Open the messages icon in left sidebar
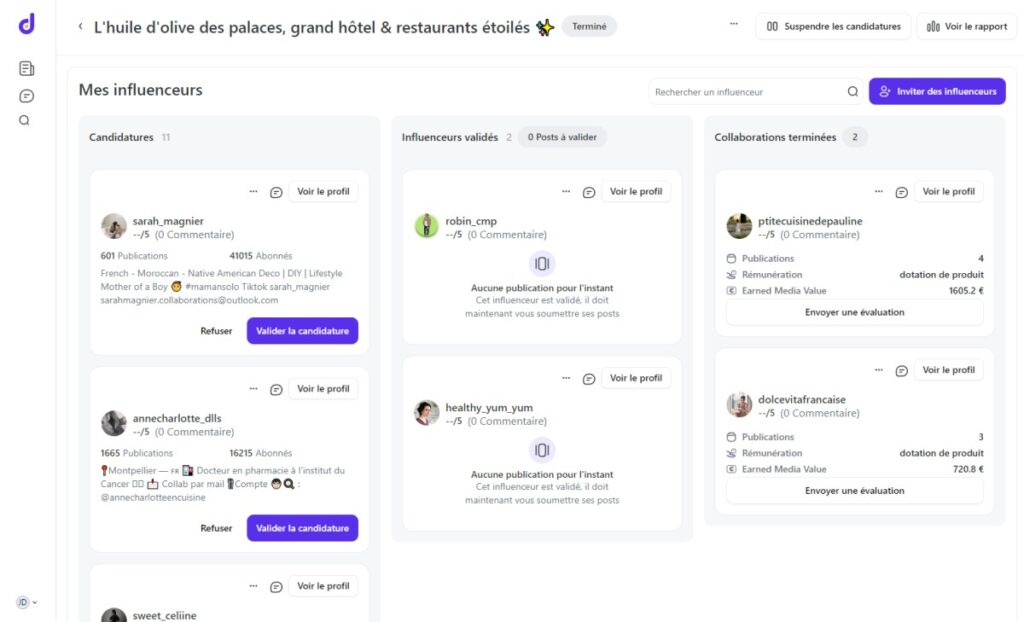The width and height of the screenshot is (1024, 622). [x=26, y=96]
